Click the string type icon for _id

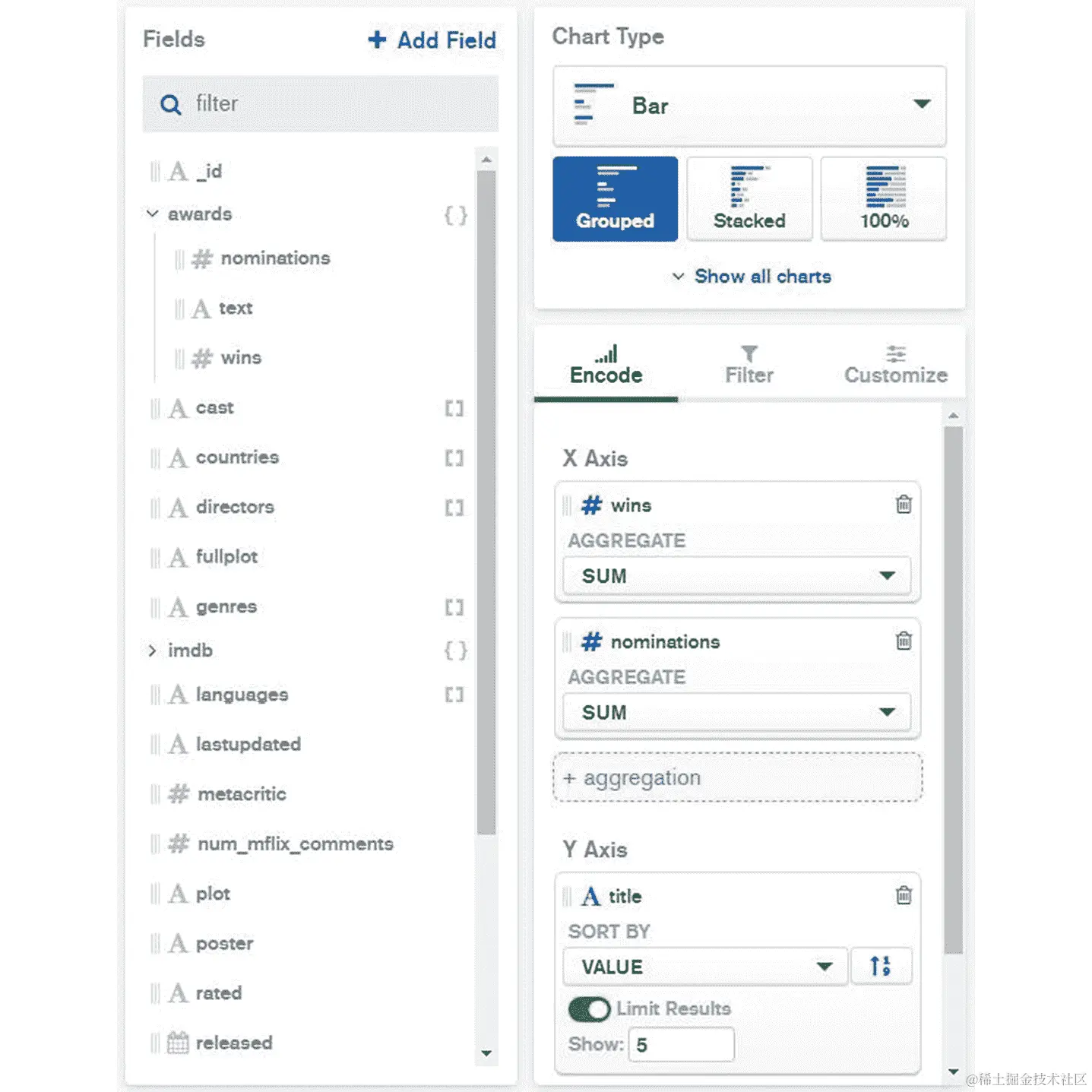(x=178, y=171)
